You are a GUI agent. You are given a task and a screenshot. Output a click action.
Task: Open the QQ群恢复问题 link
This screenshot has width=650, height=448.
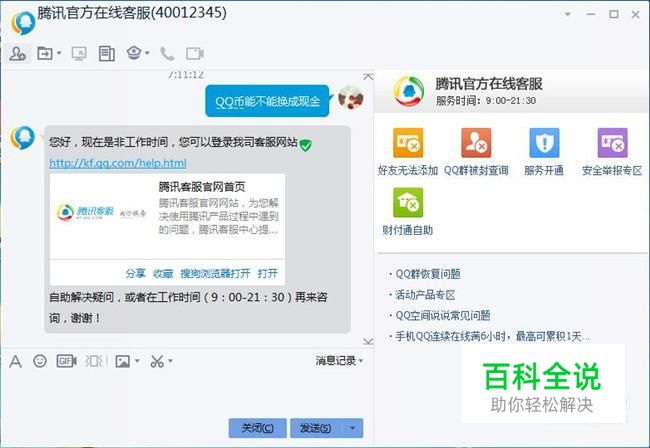(428, 274)
